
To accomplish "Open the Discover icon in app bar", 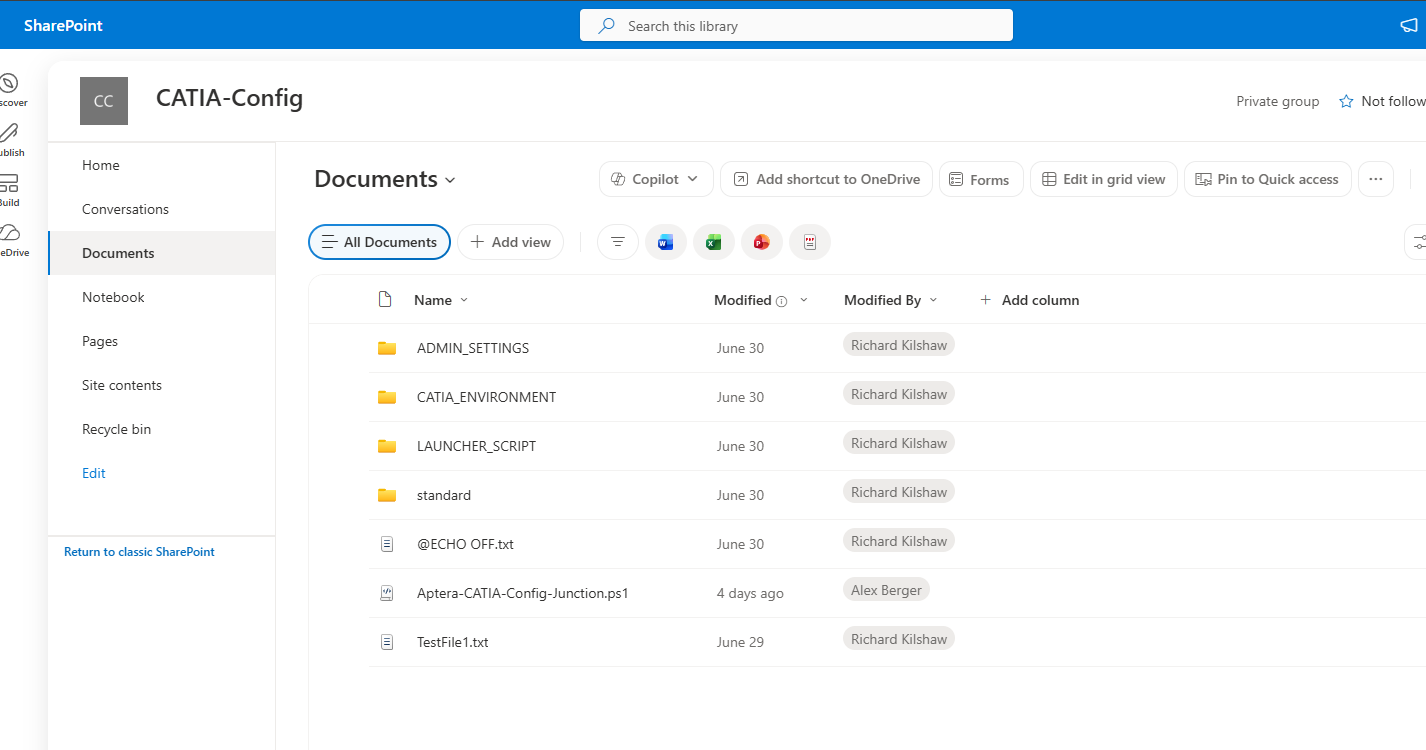I will pos(9,83).
